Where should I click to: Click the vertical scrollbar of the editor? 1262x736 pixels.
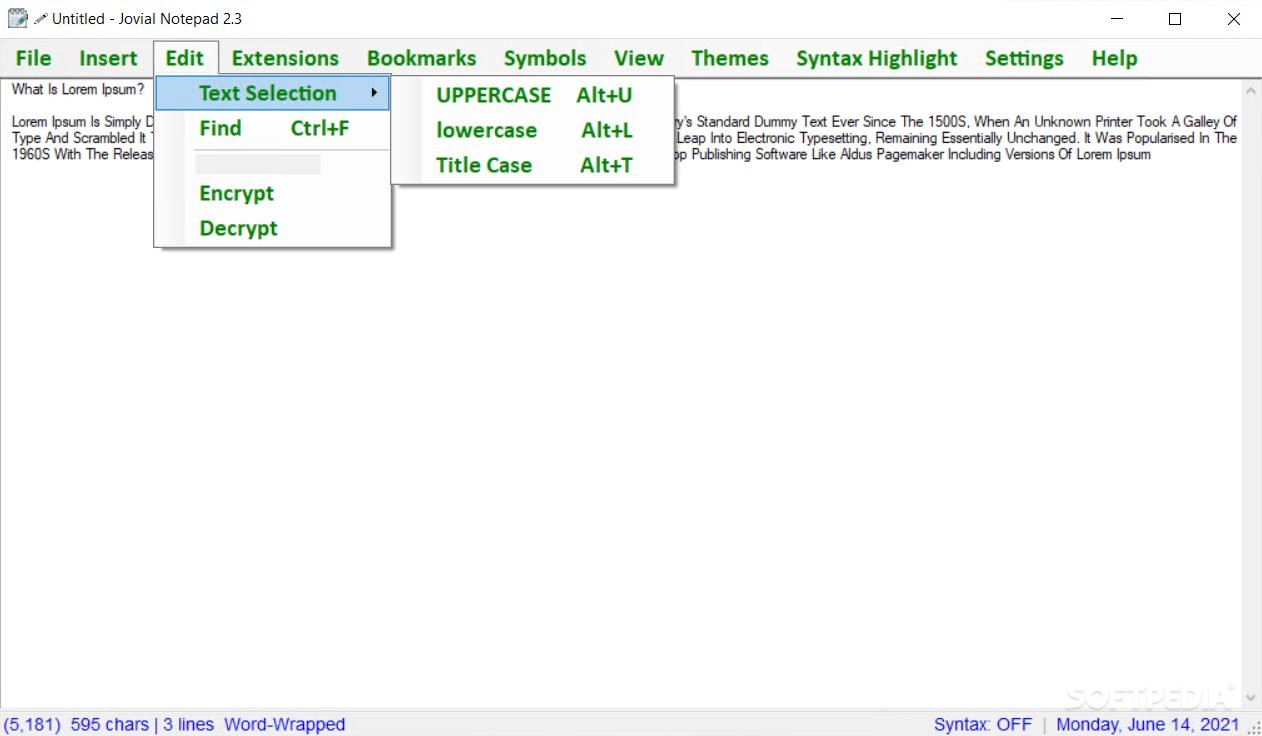(x=1251, y=394)
